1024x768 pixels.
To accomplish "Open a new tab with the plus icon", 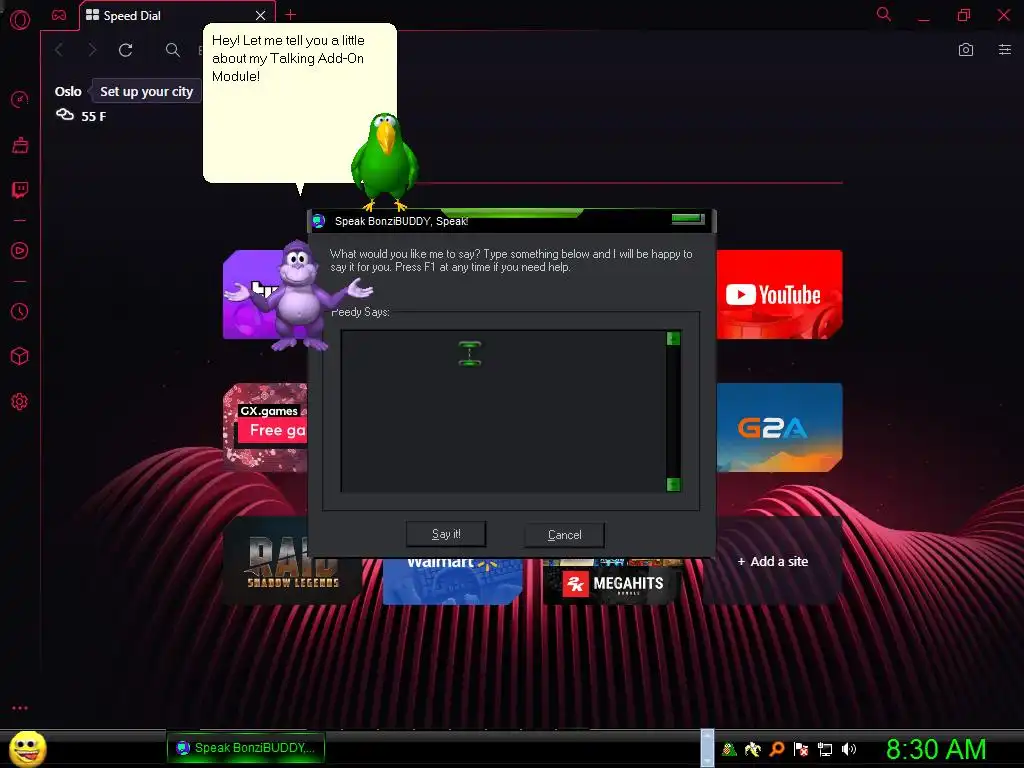I will click(291, 14).
